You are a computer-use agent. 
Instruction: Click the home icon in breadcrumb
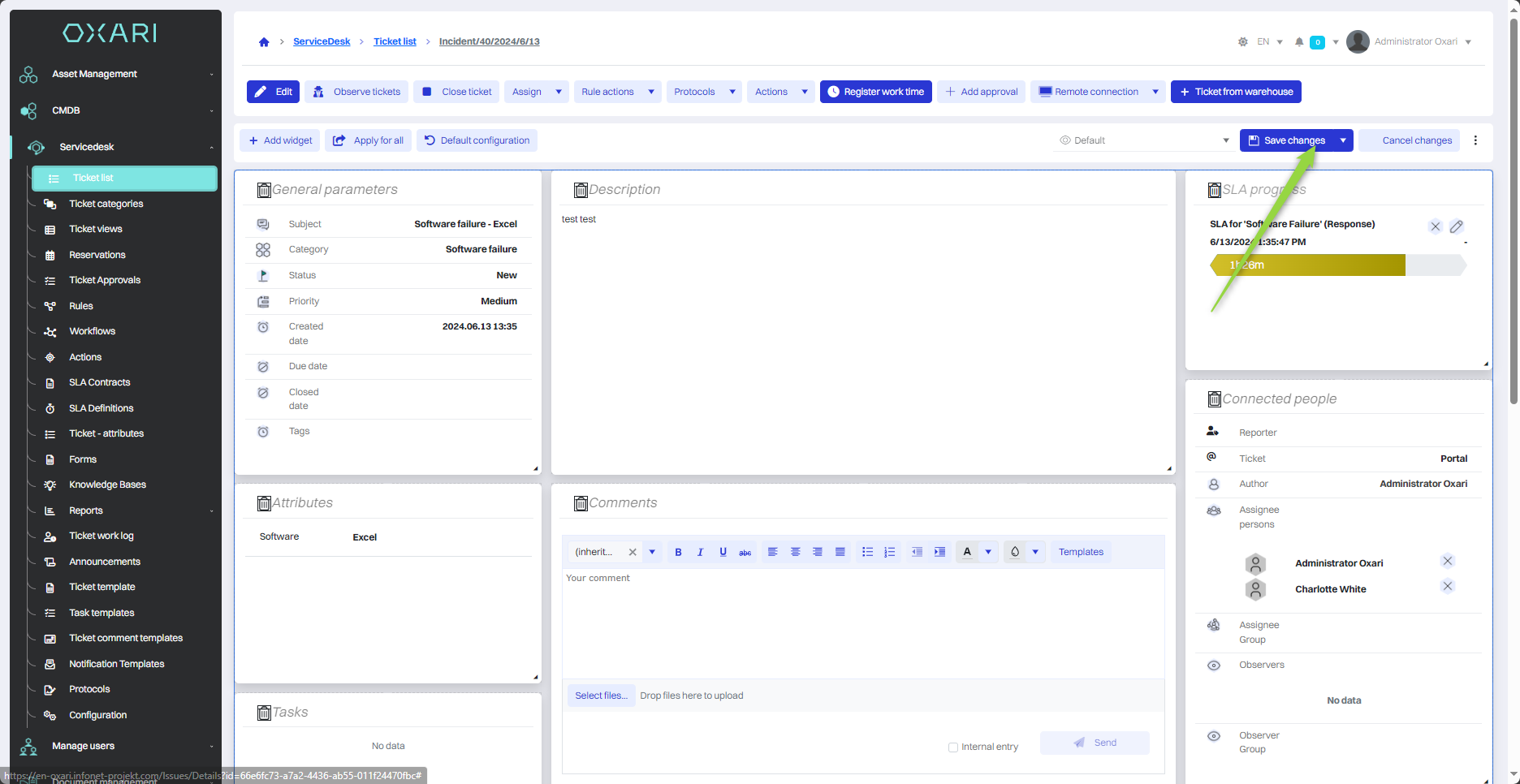point(264,42)
